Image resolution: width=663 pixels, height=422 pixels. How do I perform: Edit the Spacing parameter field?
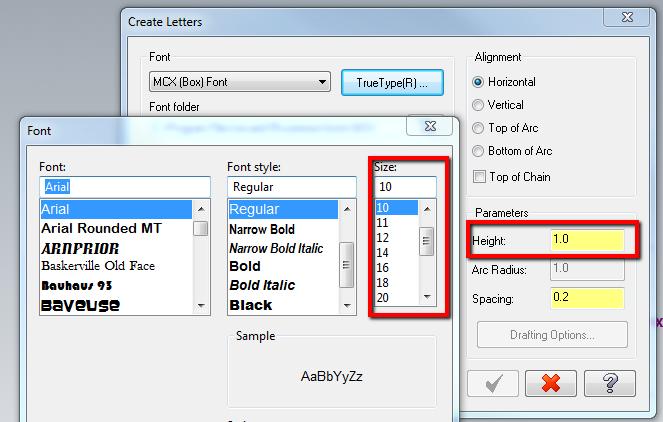click(587, 298)
